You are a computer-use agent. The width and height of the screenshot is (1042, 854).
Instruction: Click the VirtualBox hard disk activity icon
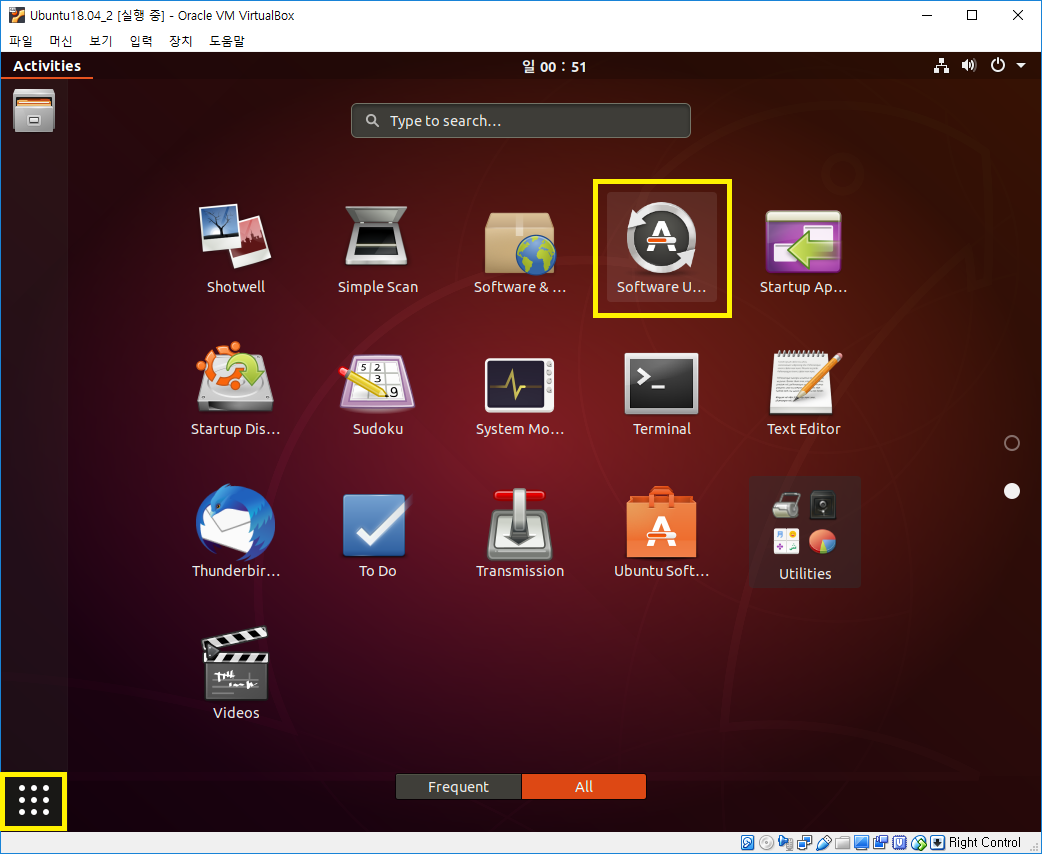coord(748,843)
